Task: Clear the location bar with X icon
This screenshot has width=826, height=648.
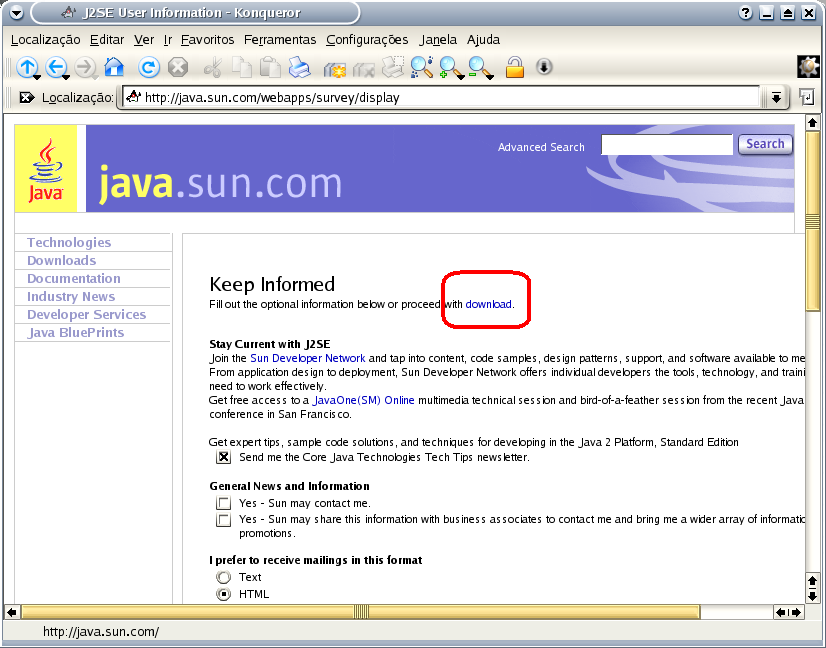Action: point(26,97)
